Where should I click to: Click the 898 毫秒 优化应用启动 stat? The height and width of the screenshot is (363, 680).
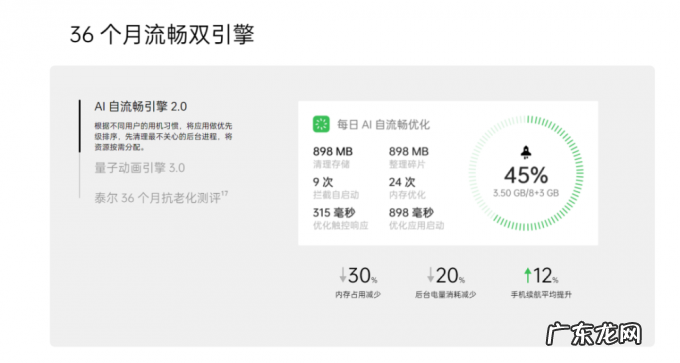tap(416, 219)
